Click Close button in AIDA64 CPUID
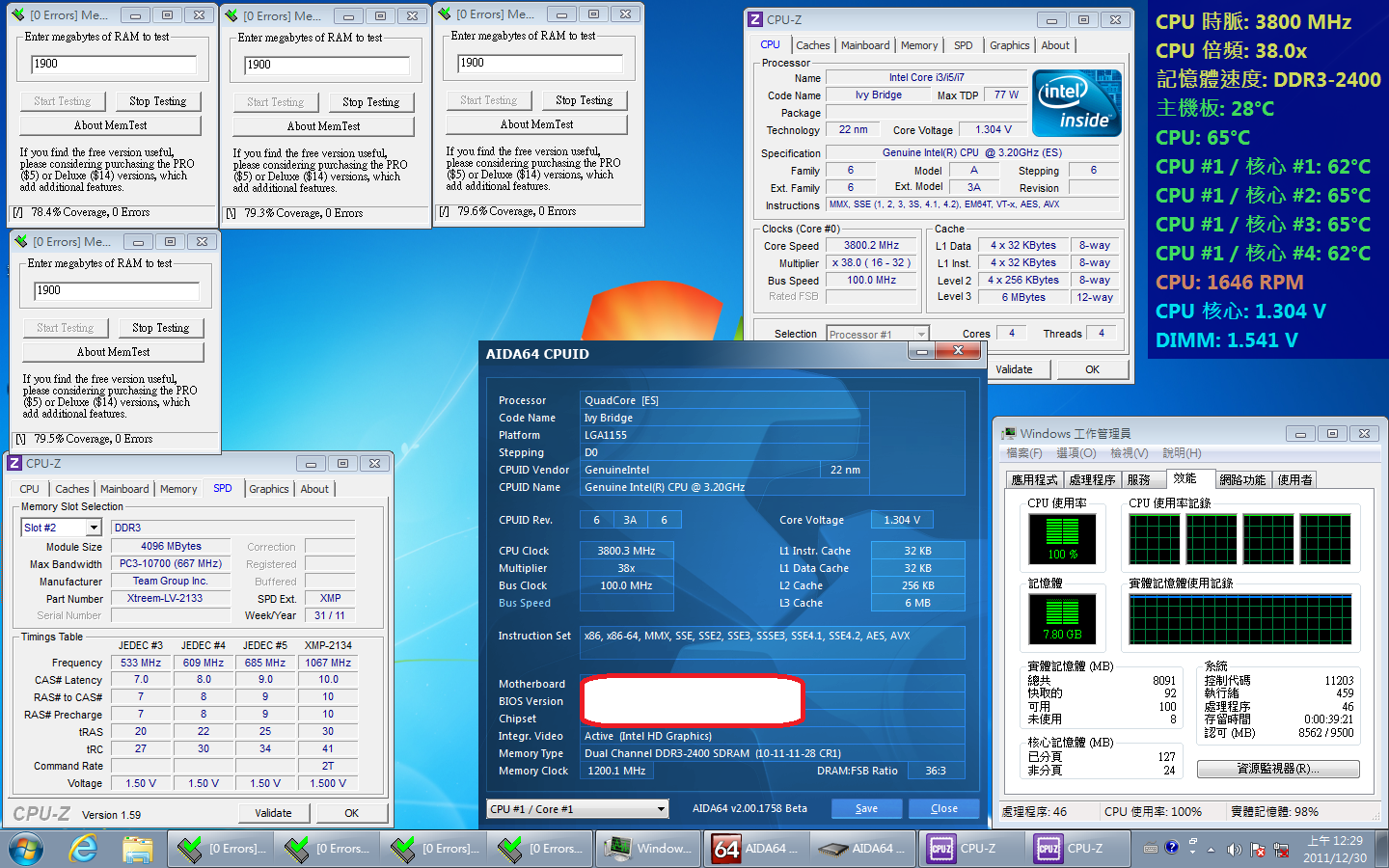The height and width of the screenshot is (868, 1389). (943, 808)
